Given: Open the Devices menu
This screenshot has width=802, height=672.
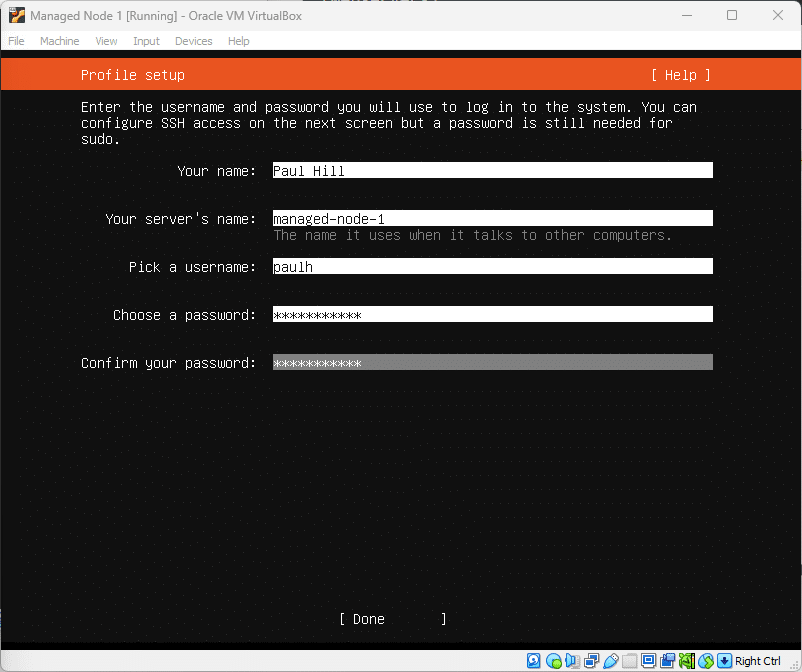Looking at the screenshot, I should (x=193, y=41).
